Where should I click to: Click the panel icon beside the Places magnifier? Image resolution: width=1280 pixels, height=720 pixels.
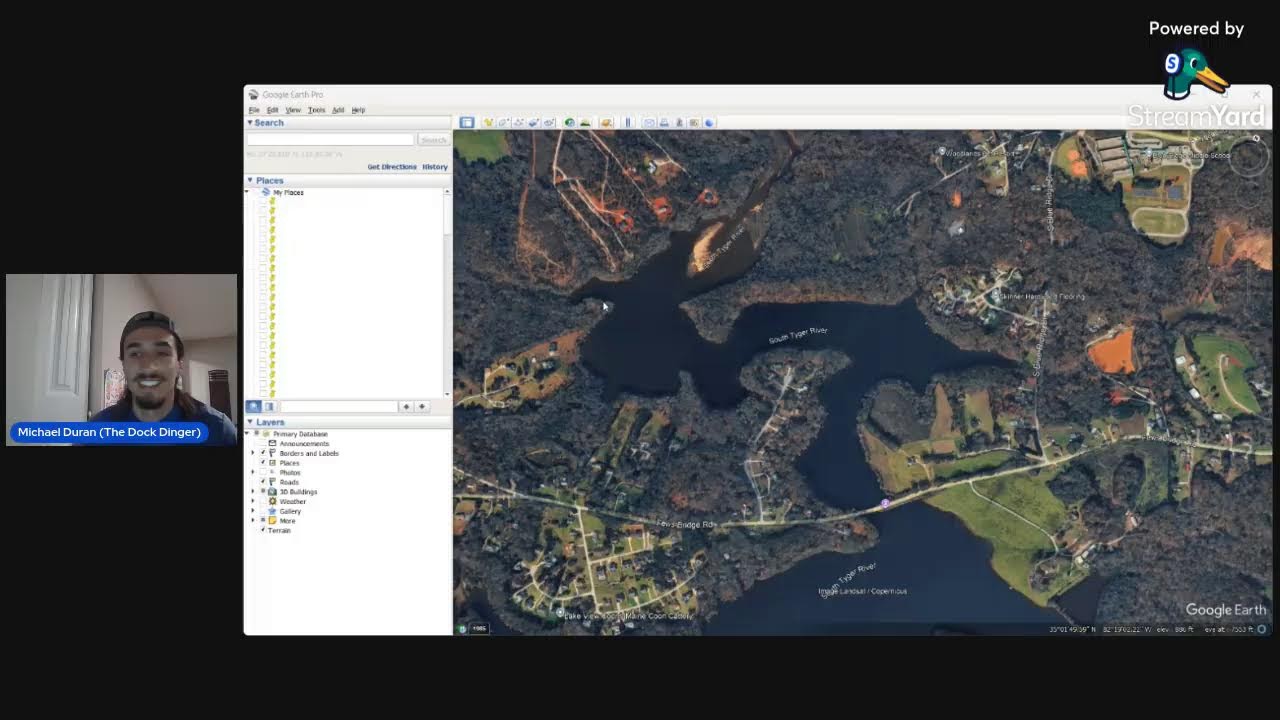(270, 407)
